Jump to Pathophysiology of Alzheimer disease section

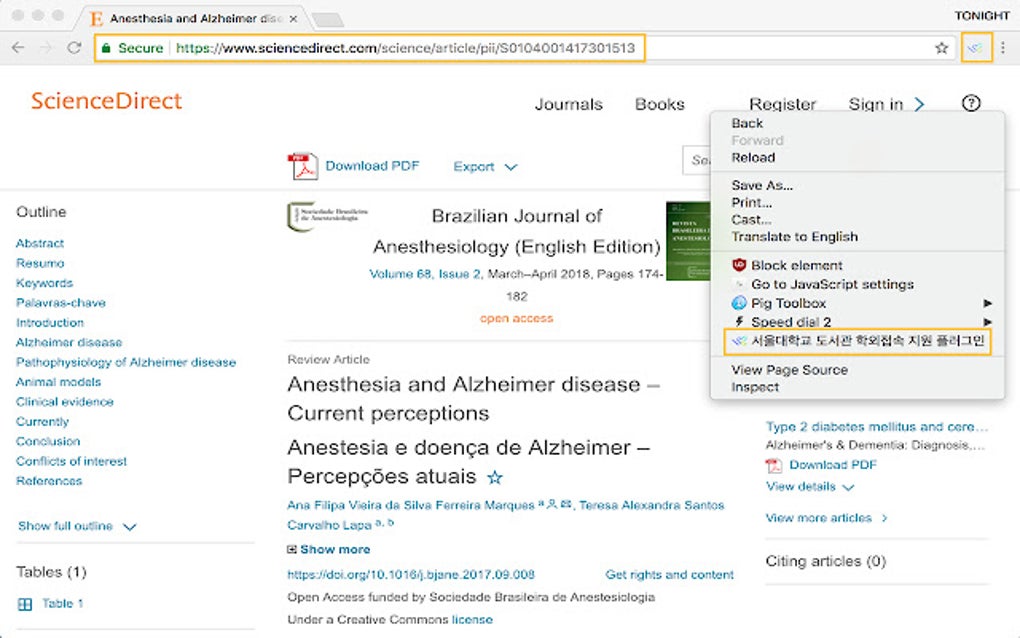coord(126,362)
